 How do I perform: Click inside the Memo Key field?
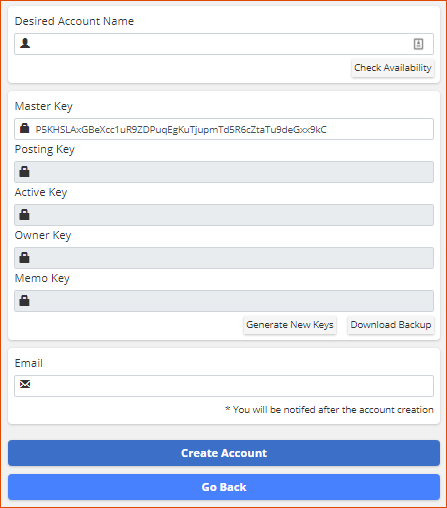click(224, 301)
